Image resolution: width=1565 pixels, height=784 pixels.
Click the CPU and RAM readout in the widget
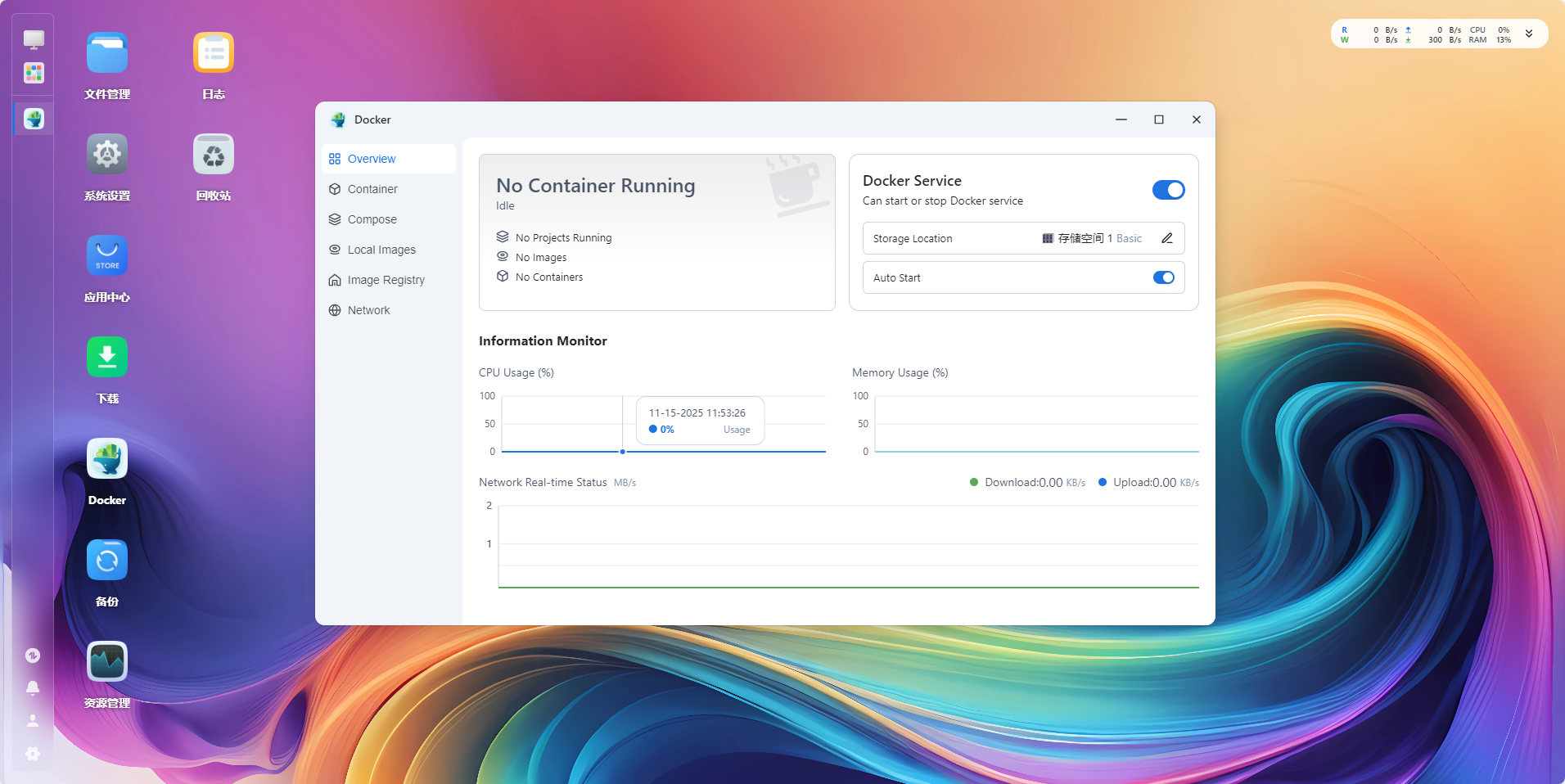tap(1490, 34)
